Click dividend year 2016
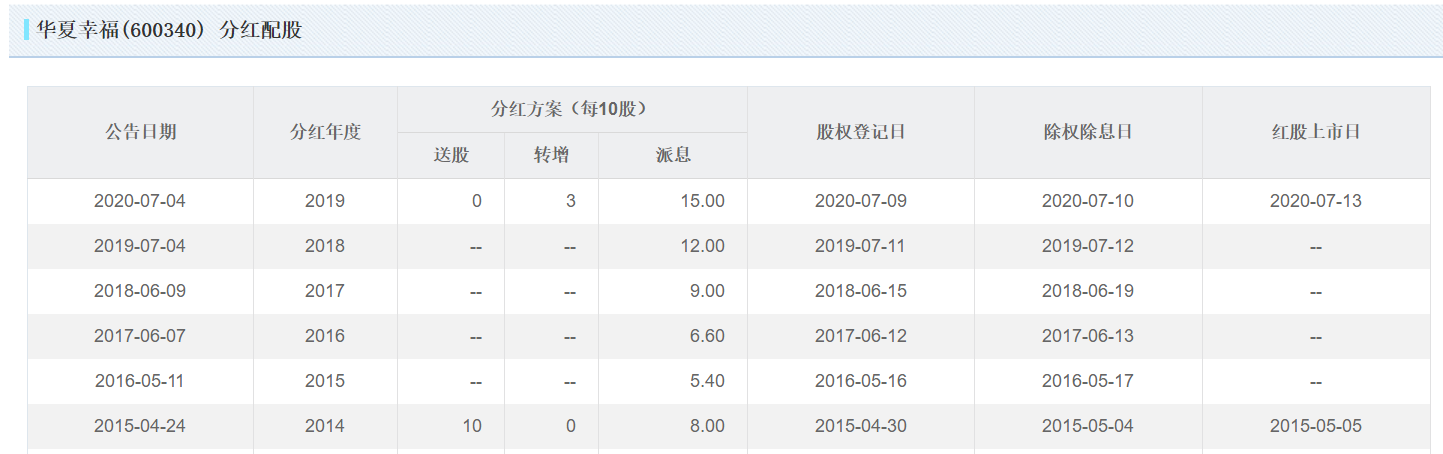Screen dimensions: 1443x454 coord(325,336)
